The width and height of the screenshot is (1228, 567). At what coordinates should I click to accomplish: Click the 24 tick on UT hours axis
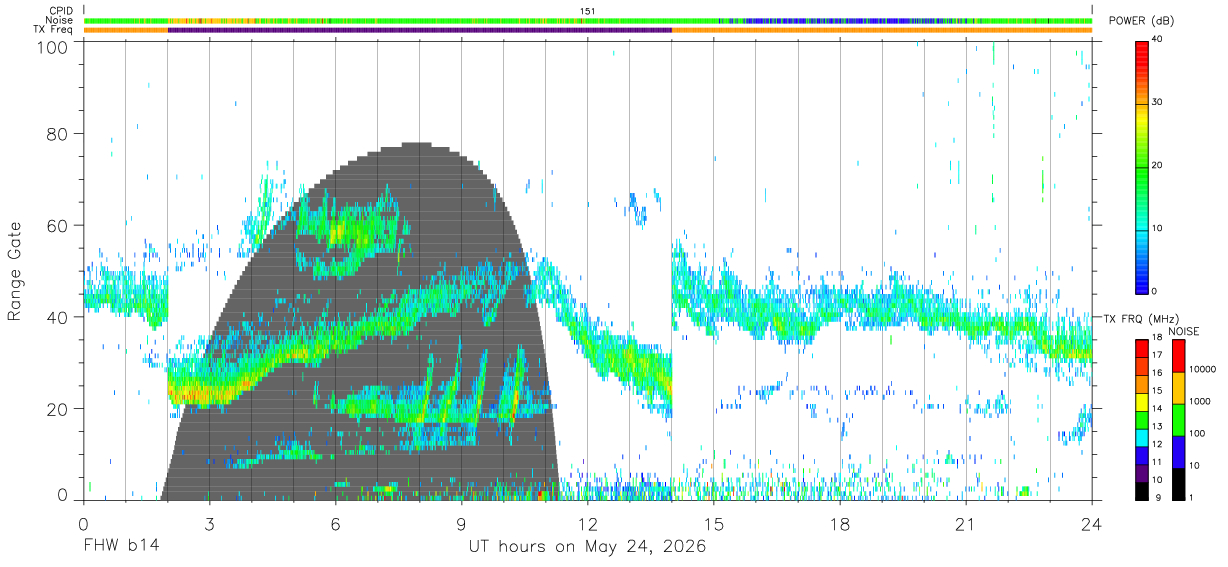coord(1092,524)
